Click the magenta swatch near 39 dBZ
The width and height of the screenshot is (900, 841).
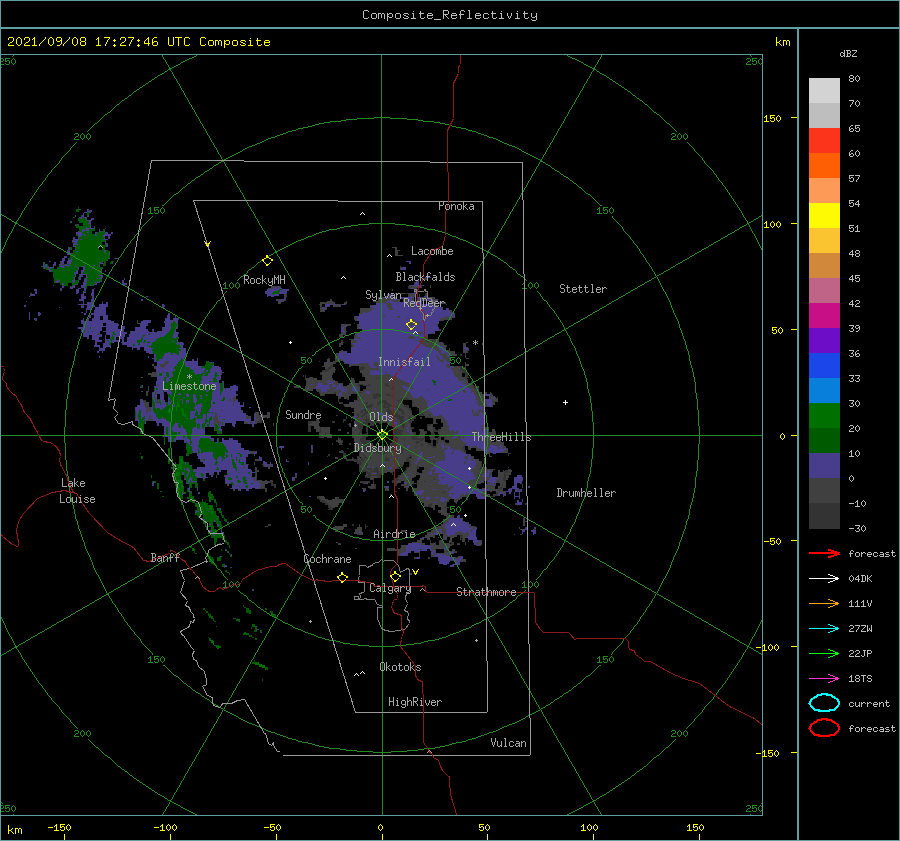pos(824,316)
